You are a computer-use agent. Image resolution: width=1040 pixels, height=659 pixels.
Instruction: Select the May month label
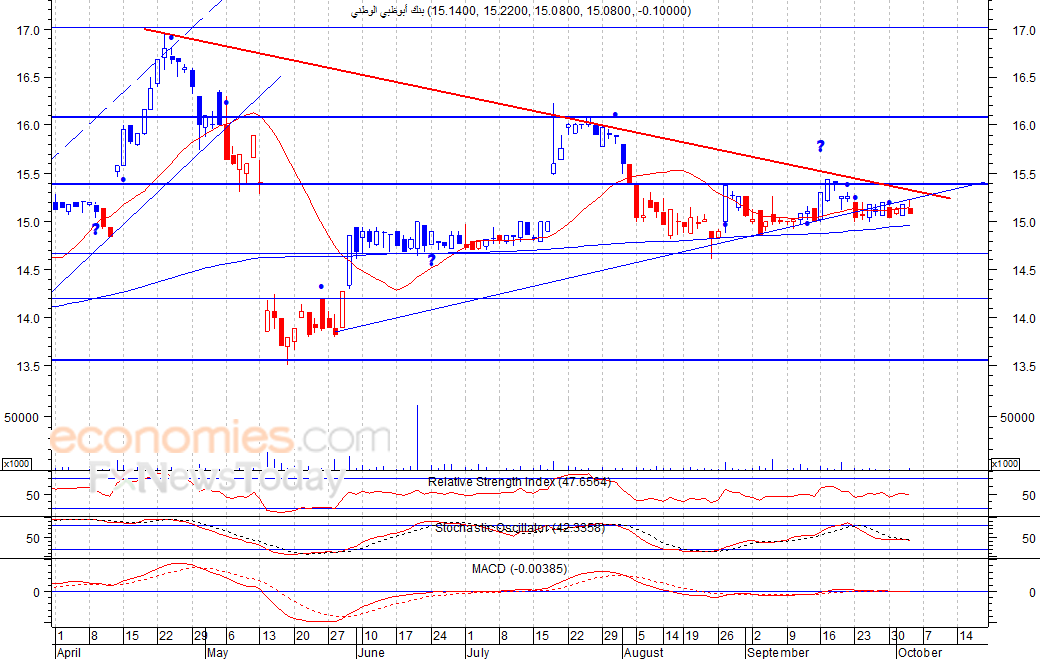217,652
